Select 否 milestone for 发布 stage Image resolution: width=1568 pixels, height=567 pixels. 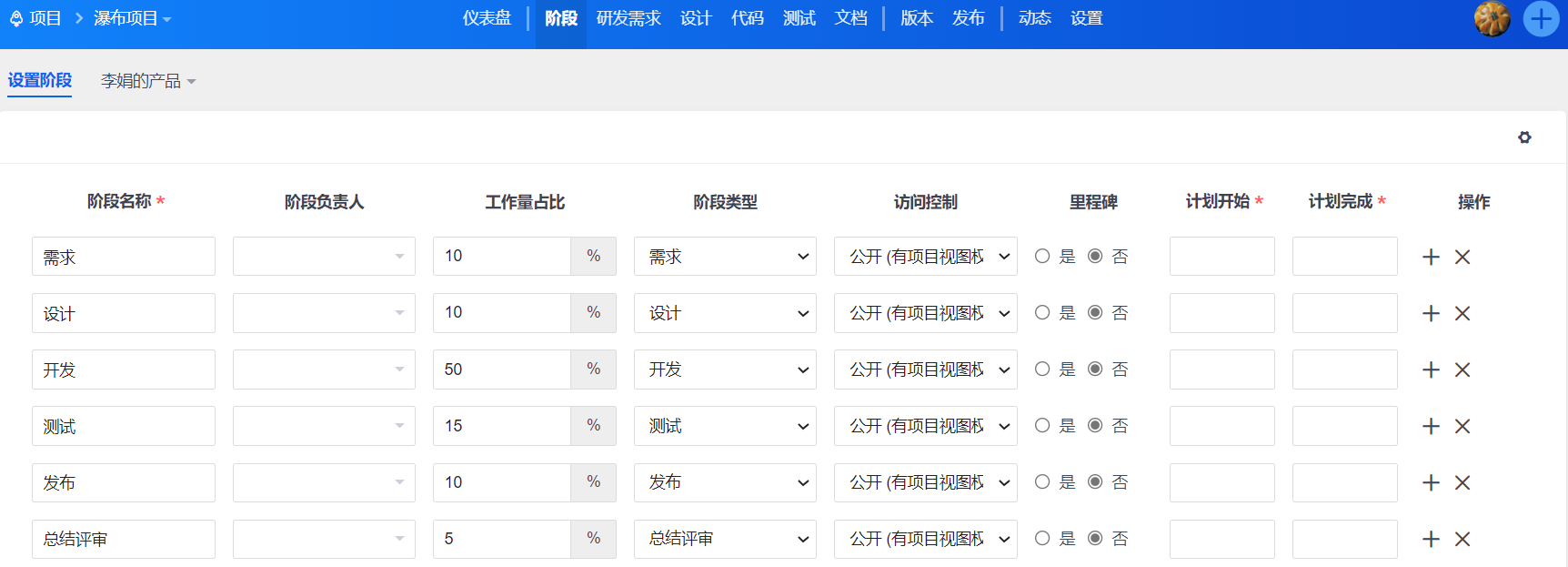click(1096, 482)
